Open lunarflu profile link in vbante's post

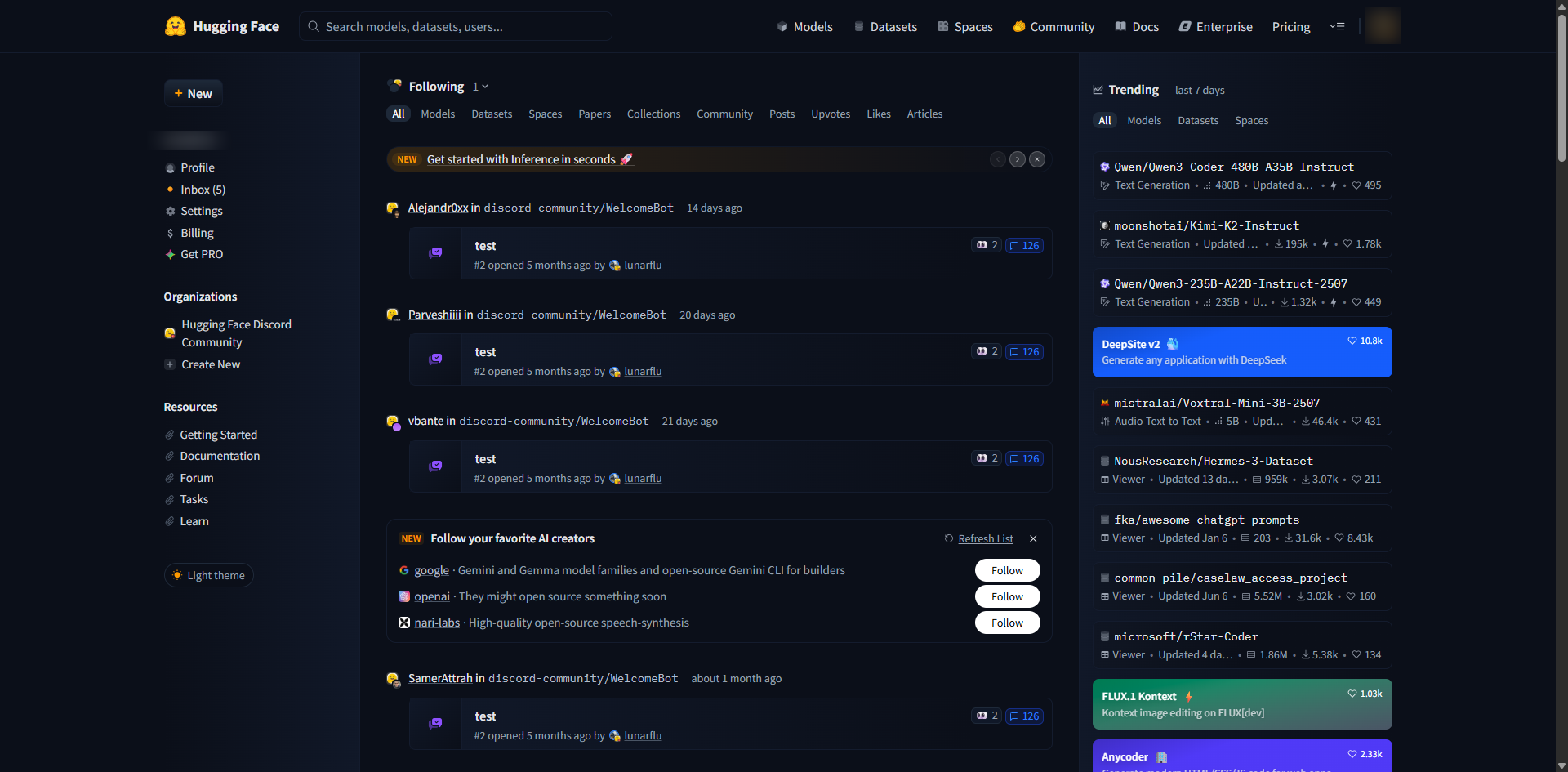(643, 479)
